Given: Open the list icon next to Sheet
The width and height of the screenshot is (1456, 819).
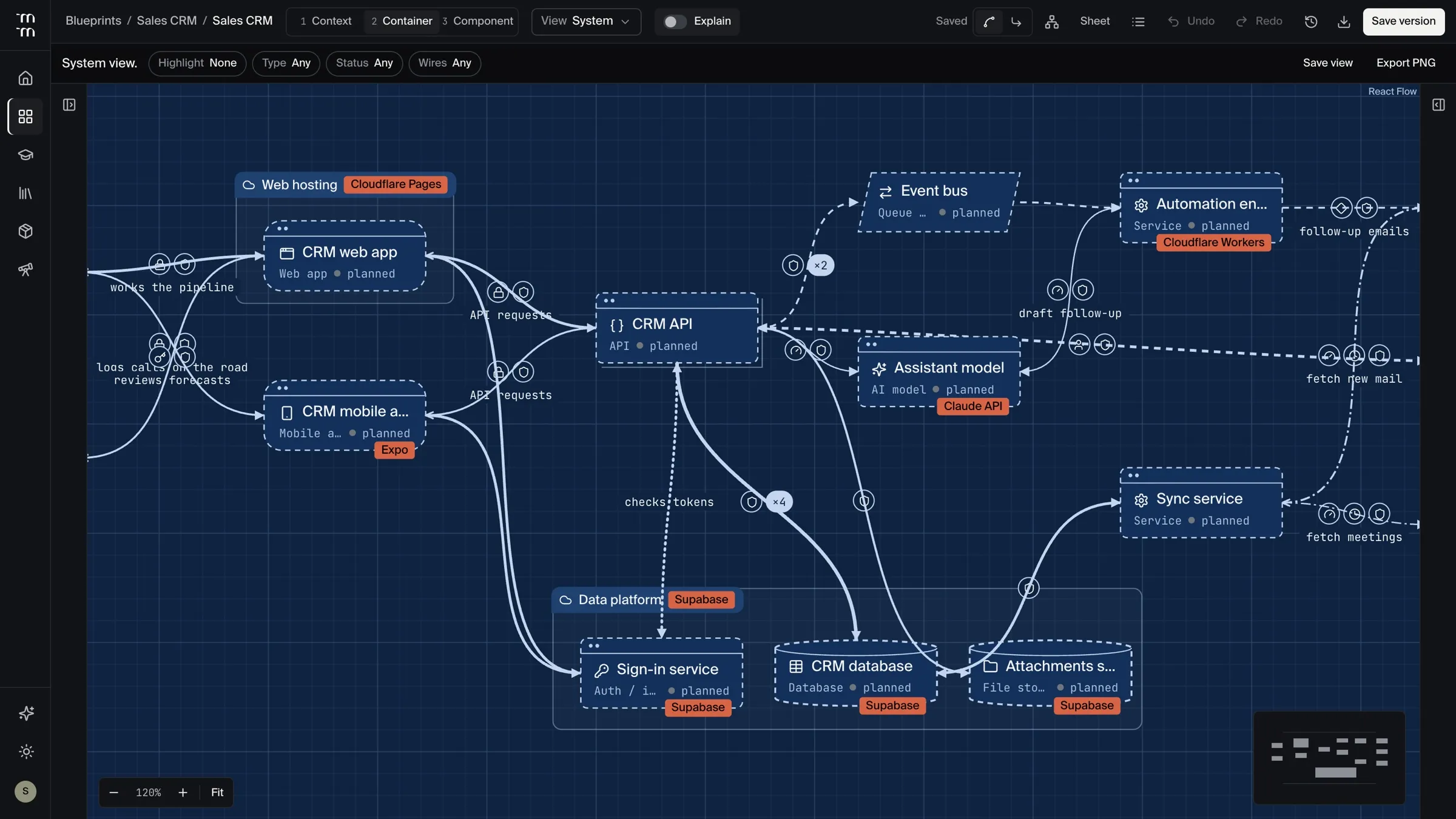Looking at the screenshot, I should (x=1138, y=21).
